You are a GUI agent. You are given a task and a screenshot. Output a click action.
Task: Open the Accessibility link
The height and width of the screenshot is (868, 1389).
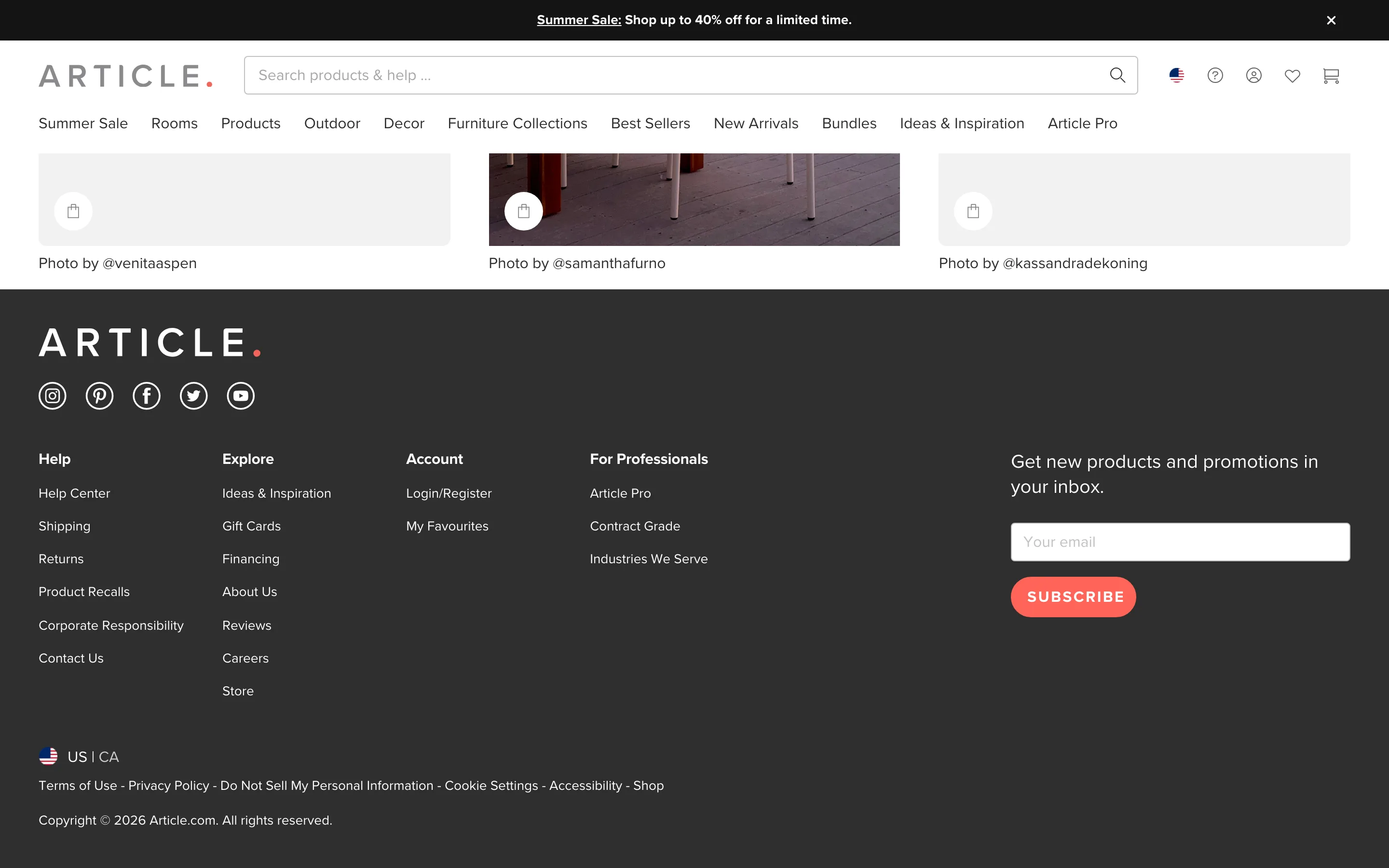point(586,786)
